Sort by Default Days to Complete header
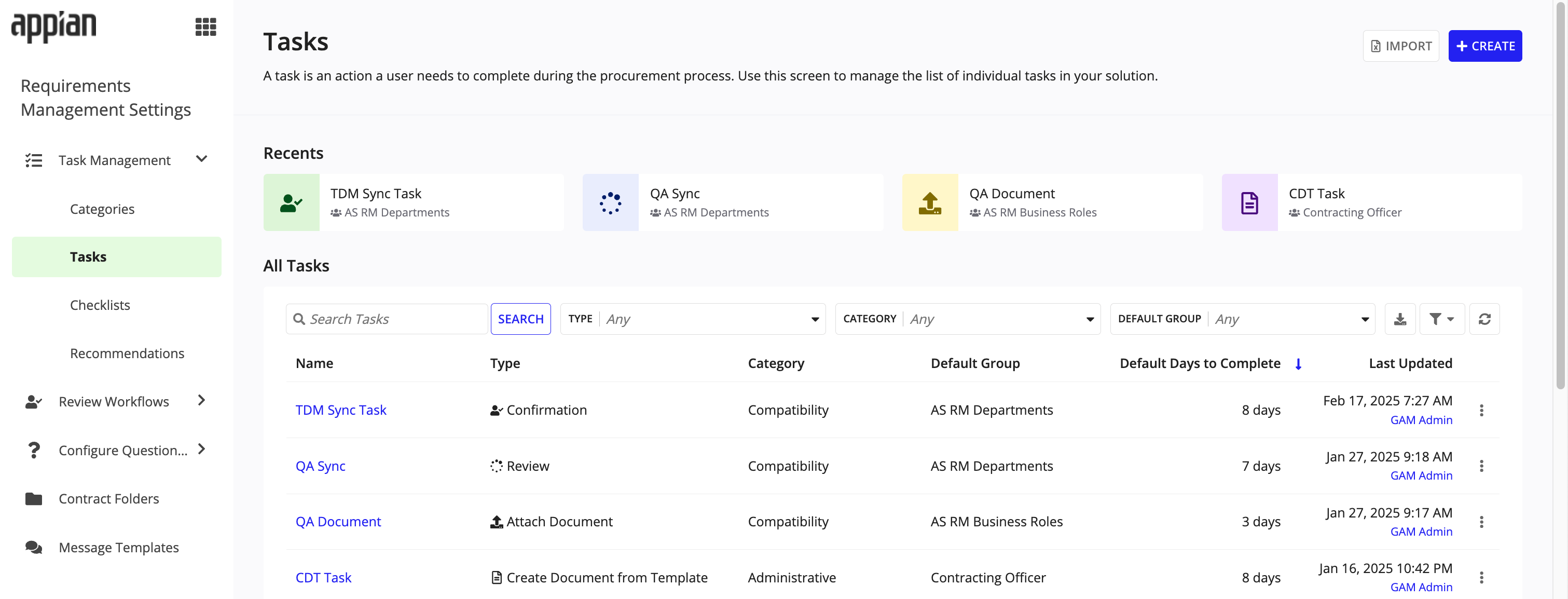The image size is (1568, 599). point(1200,363)
